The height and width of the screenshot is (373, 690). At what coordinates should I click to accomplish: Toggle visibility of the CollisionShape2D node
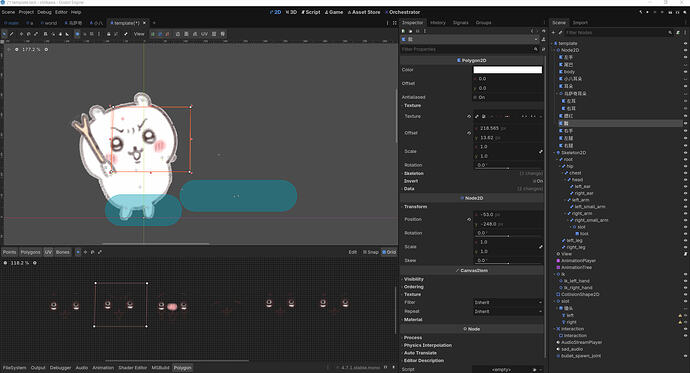pyautogui.click(x=685, y=294)
